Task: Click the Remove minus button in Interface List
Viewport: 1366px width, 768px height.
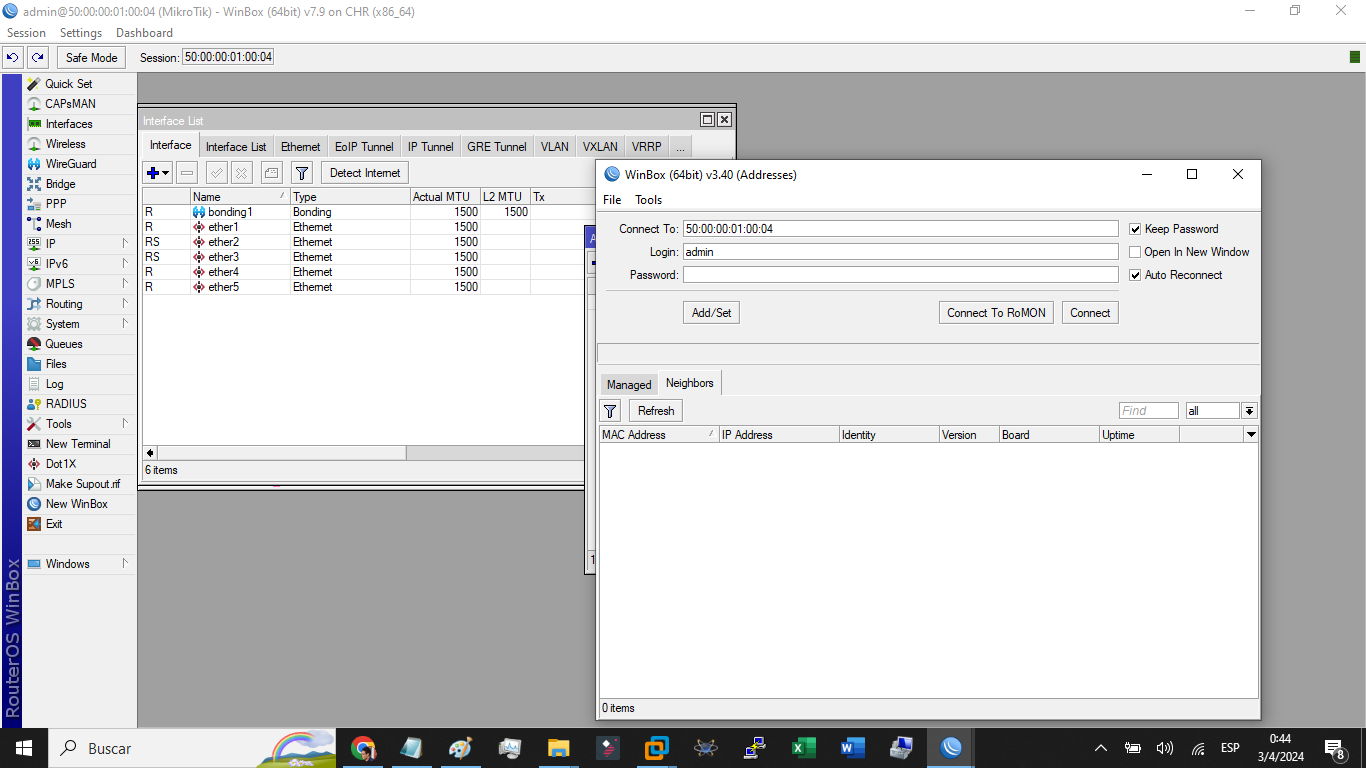Action: [187, 173]
